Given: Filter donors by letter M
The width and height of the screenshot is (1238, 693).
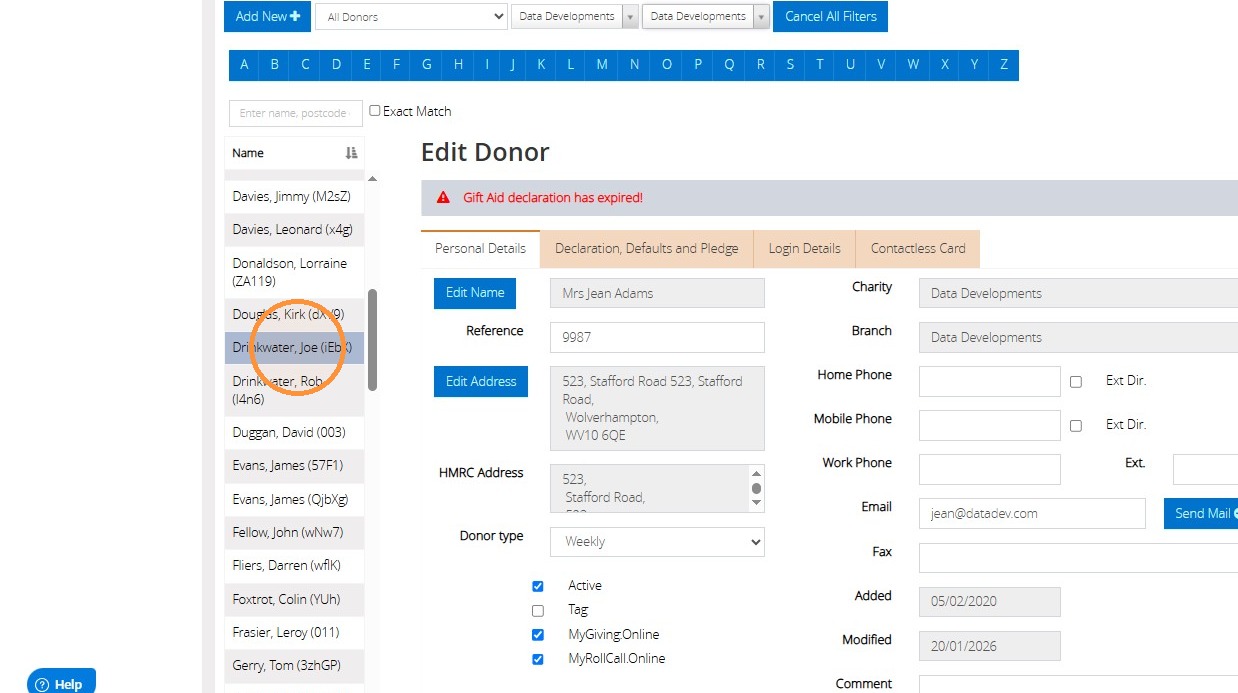Looking at the screenshot, I should pyautogui.click(x=602, y=65).
